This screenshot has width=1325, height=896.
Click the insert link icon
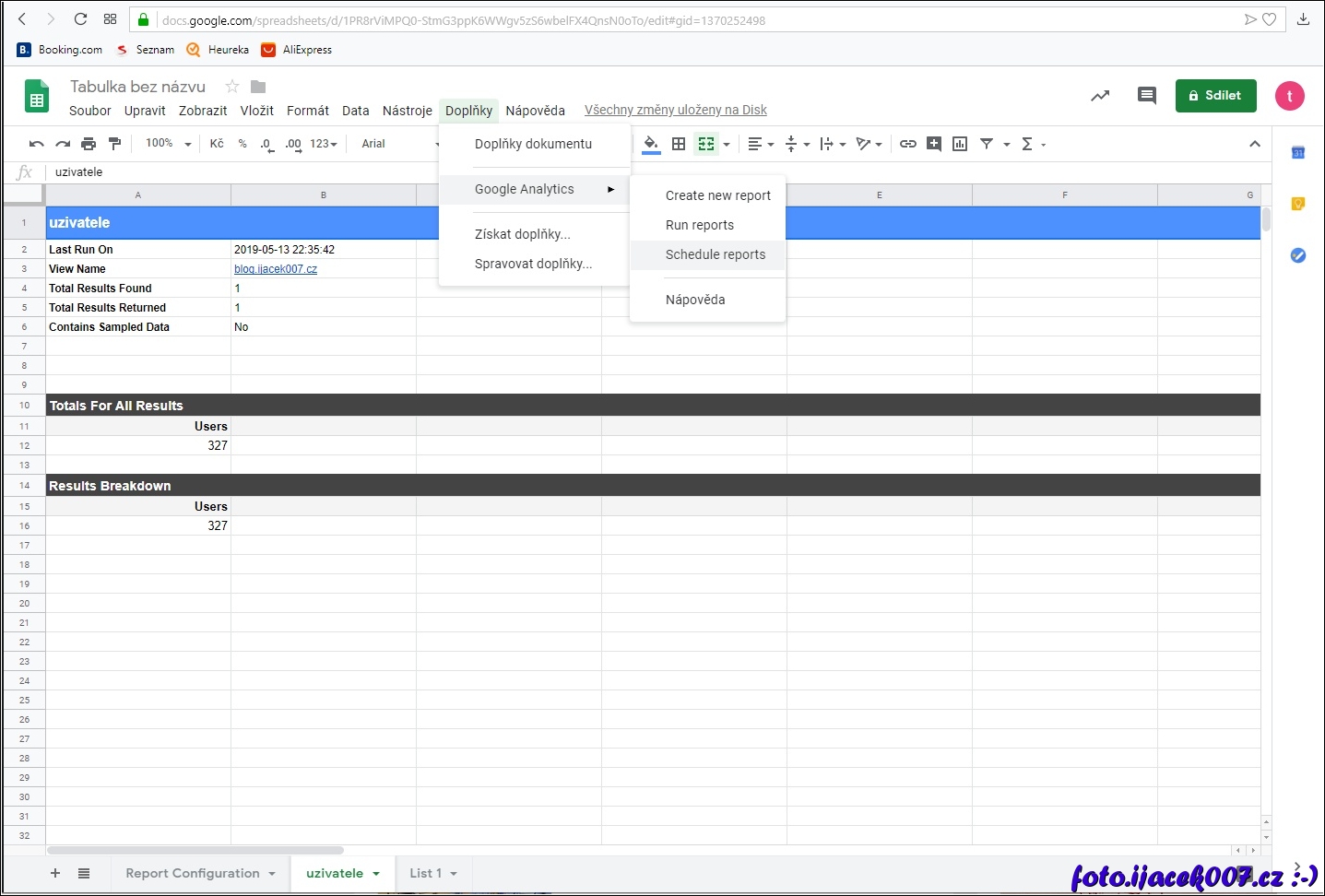click(x=908, y=144)
